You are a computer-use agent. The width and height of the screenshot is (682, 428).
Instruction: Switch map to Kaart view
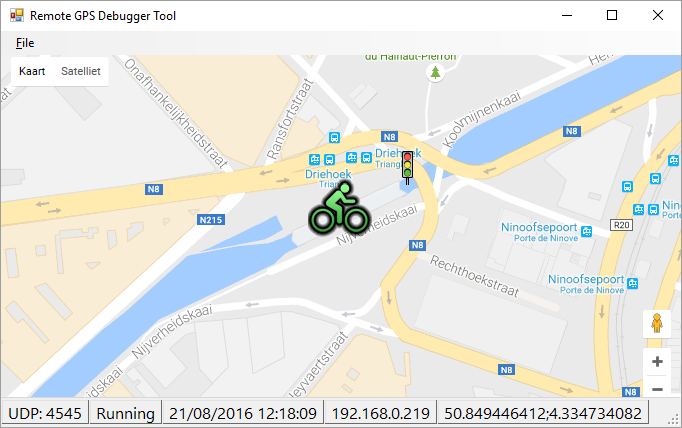point(32,71)
